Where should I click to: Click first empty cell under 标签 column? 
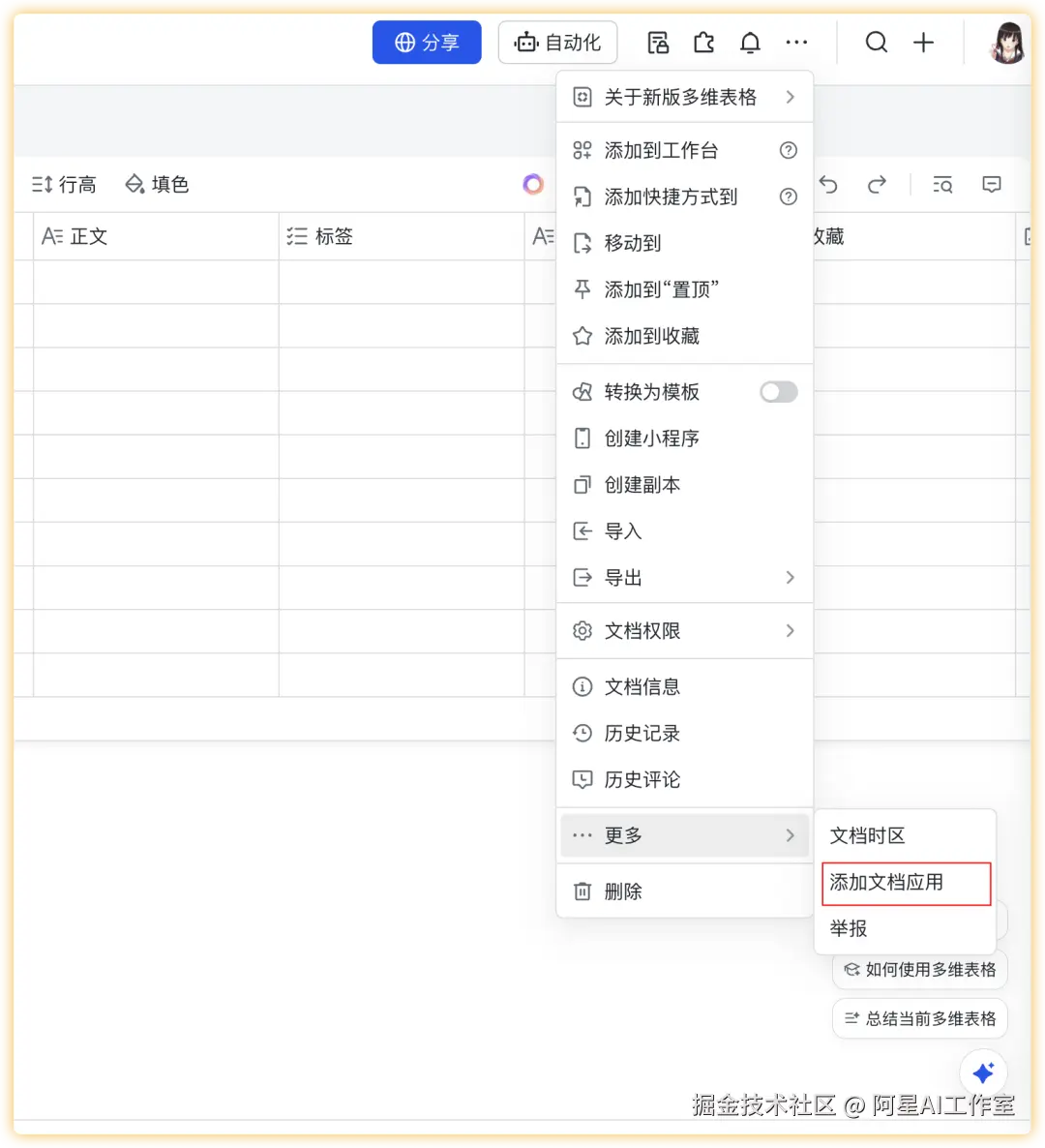(x=402, y=282)
